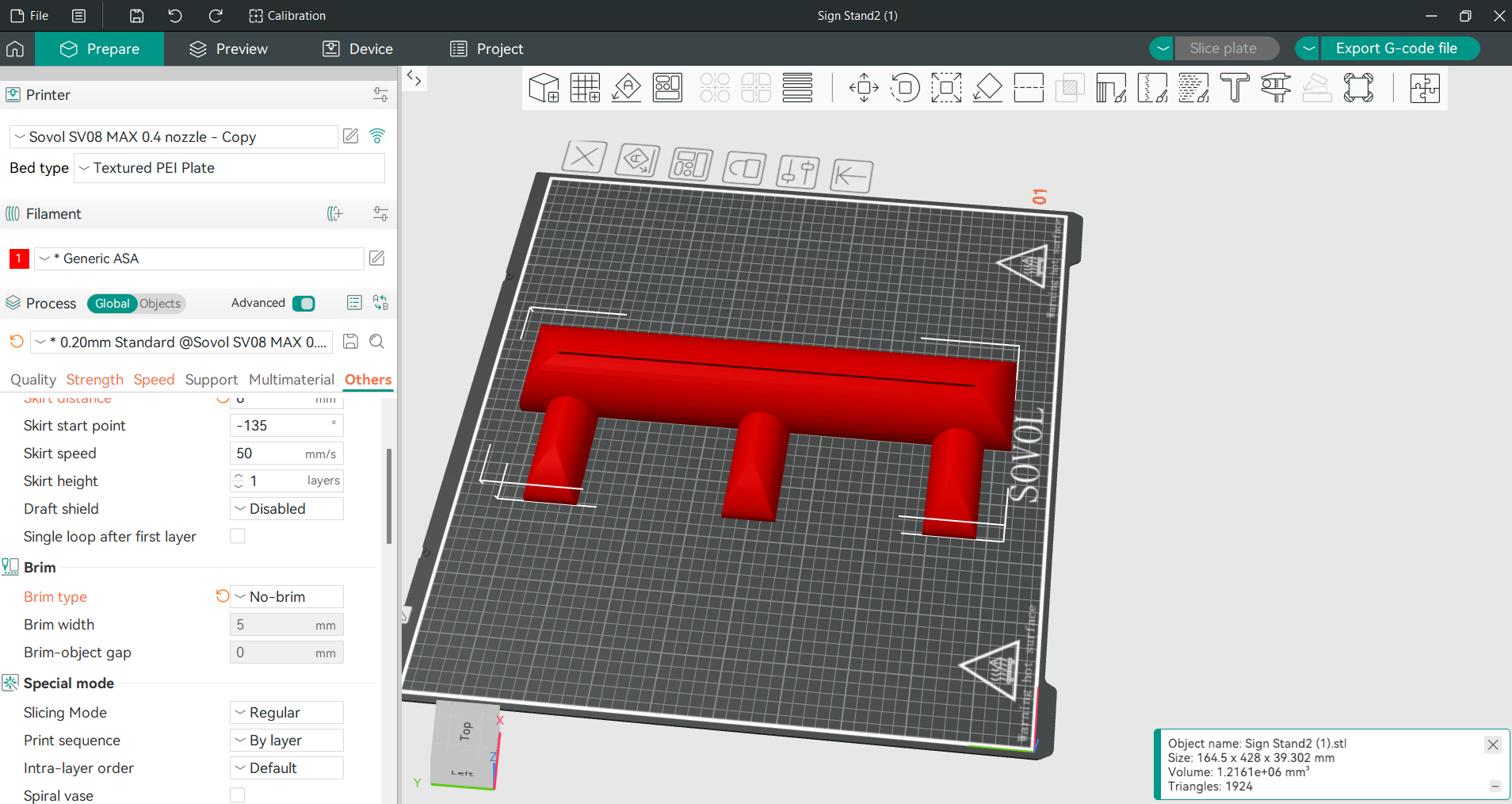Screen dimensions: 1512x804
Task: Click the filament 1 red color swatch
Action: point(19,258)
